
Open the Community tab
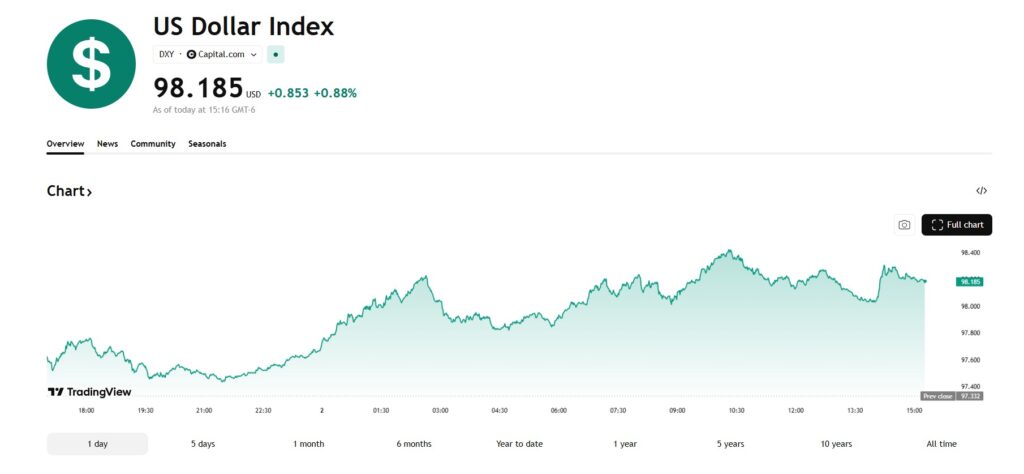153,144
